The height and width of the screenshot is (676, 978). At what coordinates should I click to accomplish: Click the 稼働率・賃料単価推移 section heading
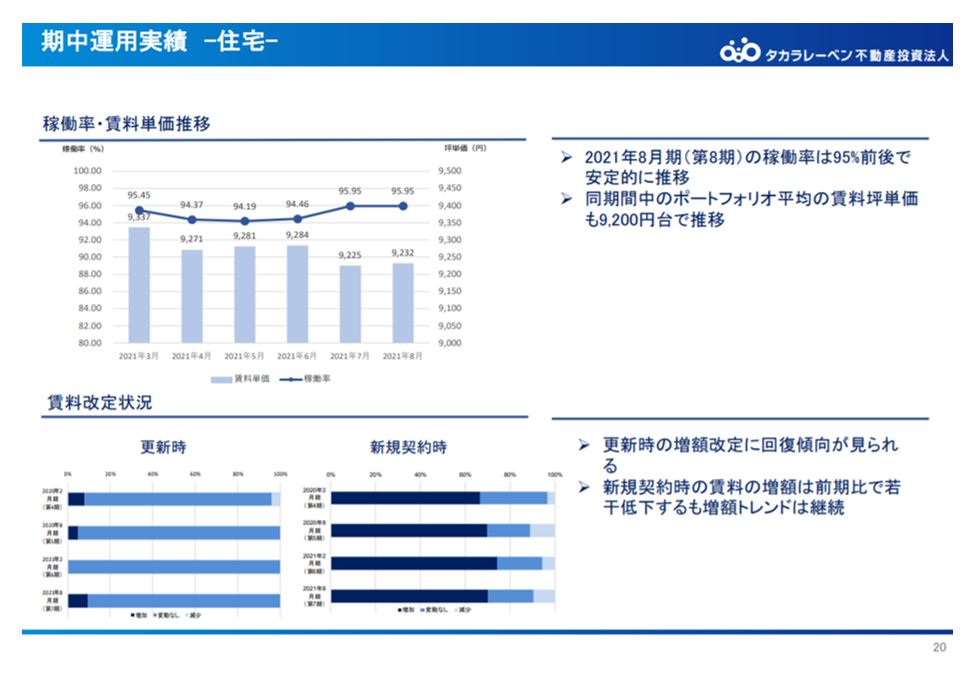(126, 125)
